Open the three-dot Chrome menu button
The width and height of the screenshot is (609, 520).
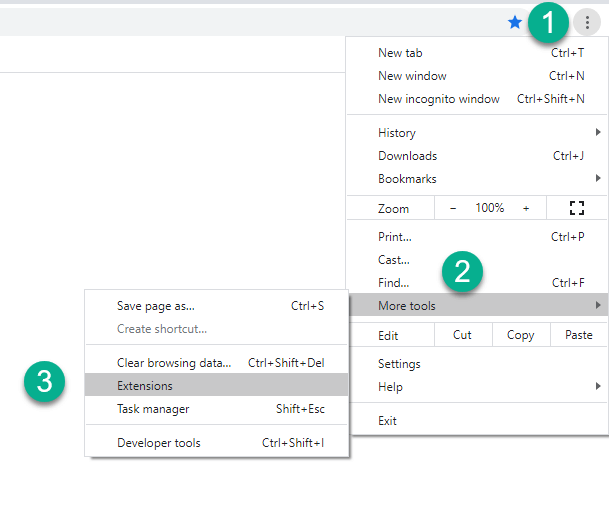587,22
